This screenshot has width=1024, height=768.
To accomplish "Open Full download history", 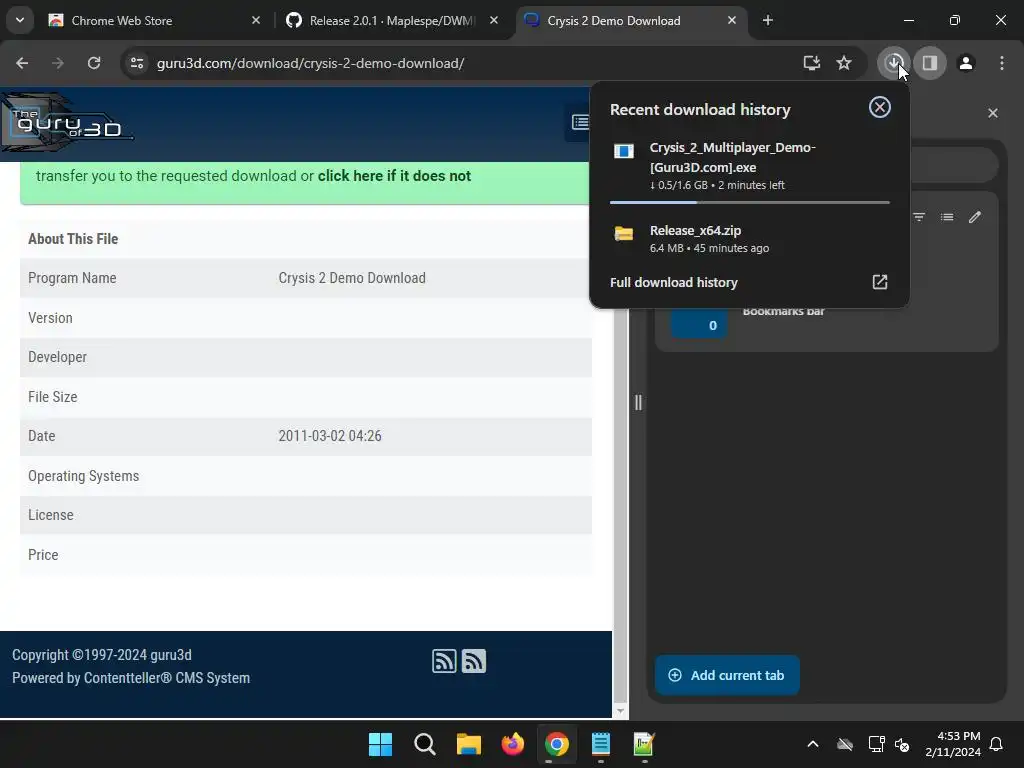I will click(673, 282).
